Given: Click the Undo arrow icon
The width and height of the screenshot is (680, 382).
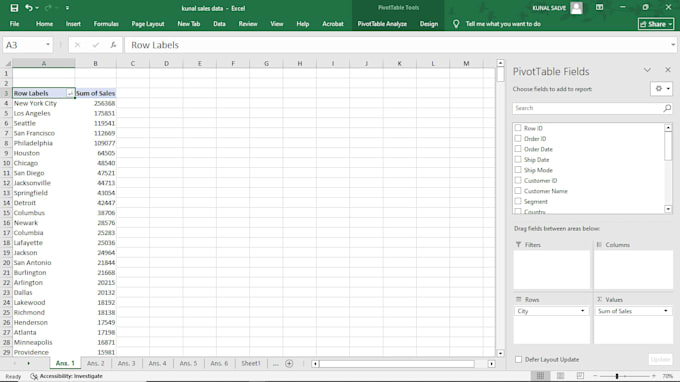Looking at the screenshot, I should (29, 8).
